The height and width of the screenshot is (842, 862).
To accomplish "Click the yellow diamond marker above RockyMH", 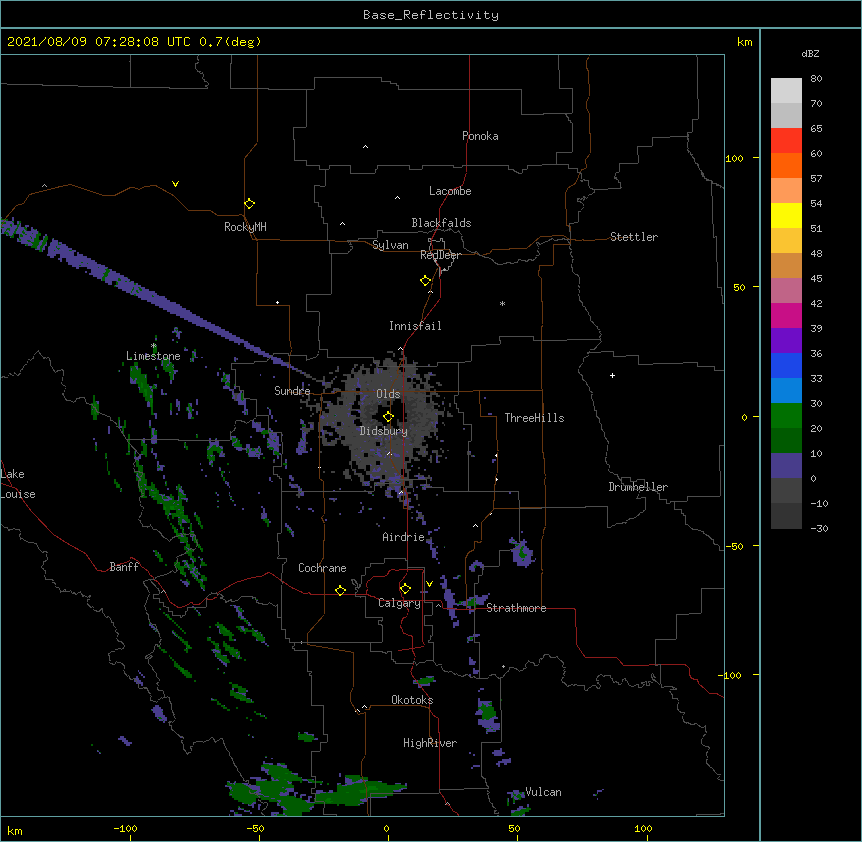I will click(x=250, y=204).
